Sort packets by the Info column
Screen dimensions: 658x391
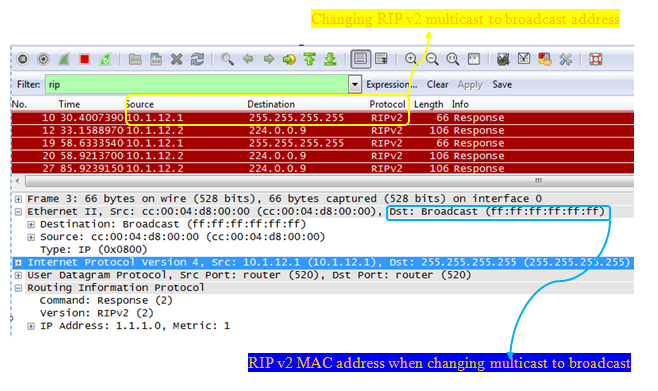coord(460,104)
